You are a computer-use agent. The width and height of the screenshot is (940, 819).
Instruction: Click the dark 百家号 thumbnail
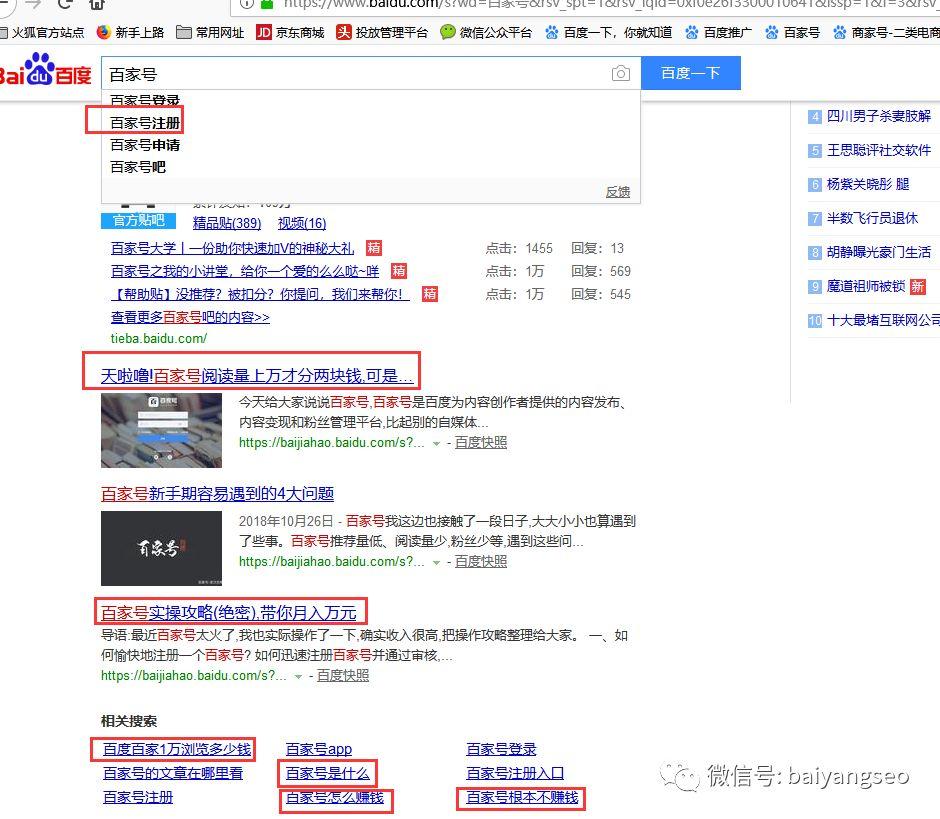pyautogui.click(x=161, y=548)
